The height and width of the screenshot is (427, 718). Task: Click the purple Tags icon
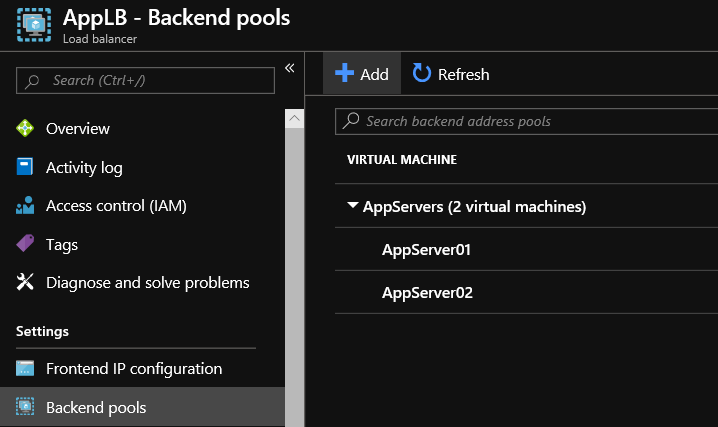click(x=25, y=243)
